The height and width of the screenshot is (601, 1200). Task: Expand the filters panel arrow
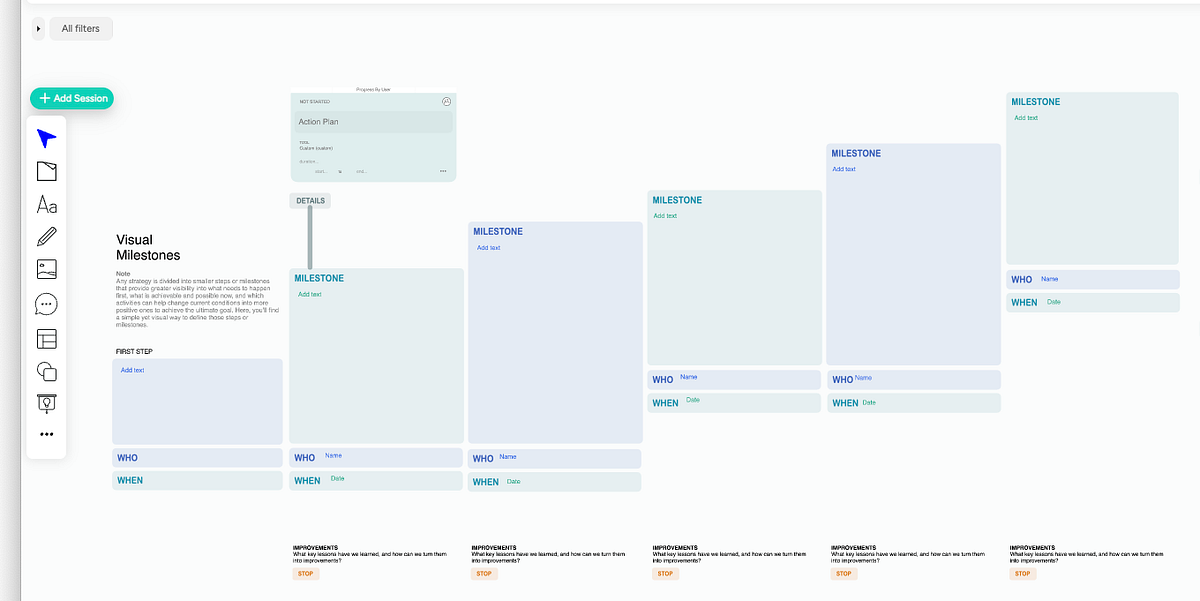[38, 29]
